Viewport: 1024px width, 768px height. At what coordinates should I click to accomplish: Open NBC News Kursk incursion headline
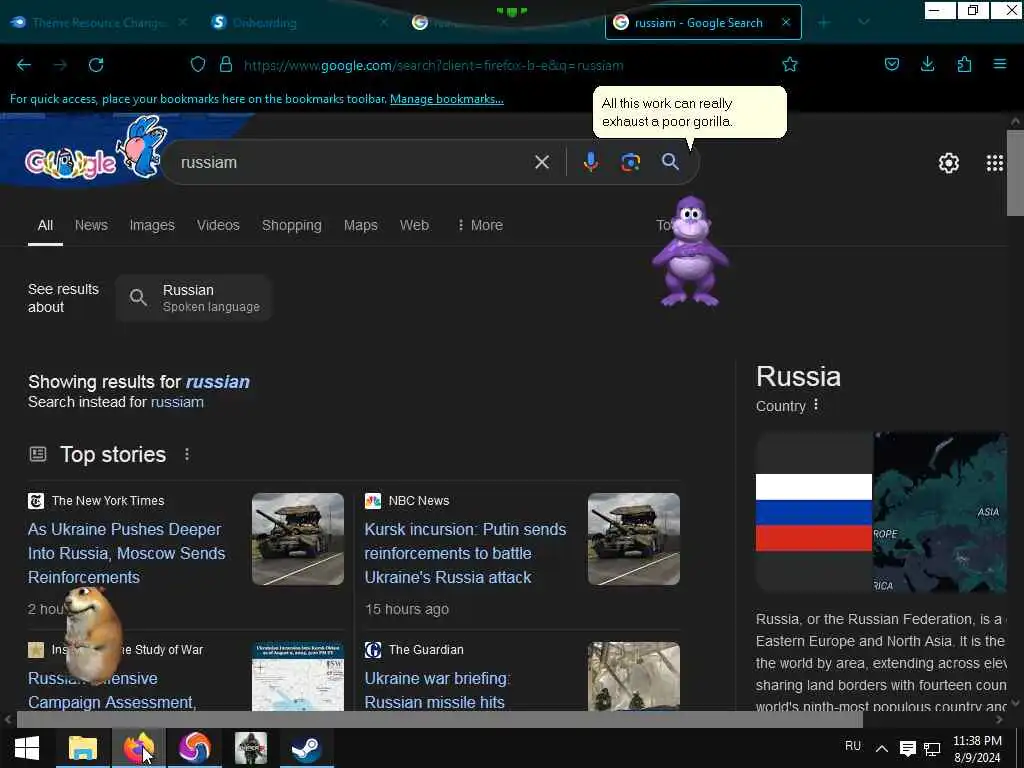pyautogui.click(x=465, y=553)
